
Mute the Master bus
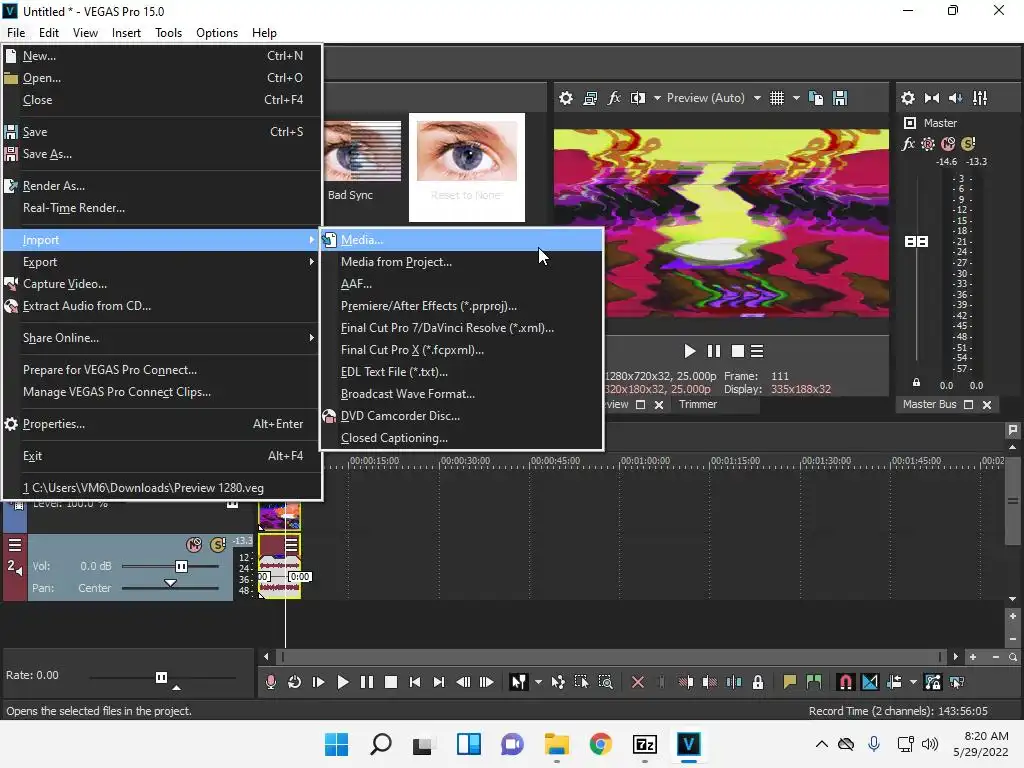coord(948,144)
